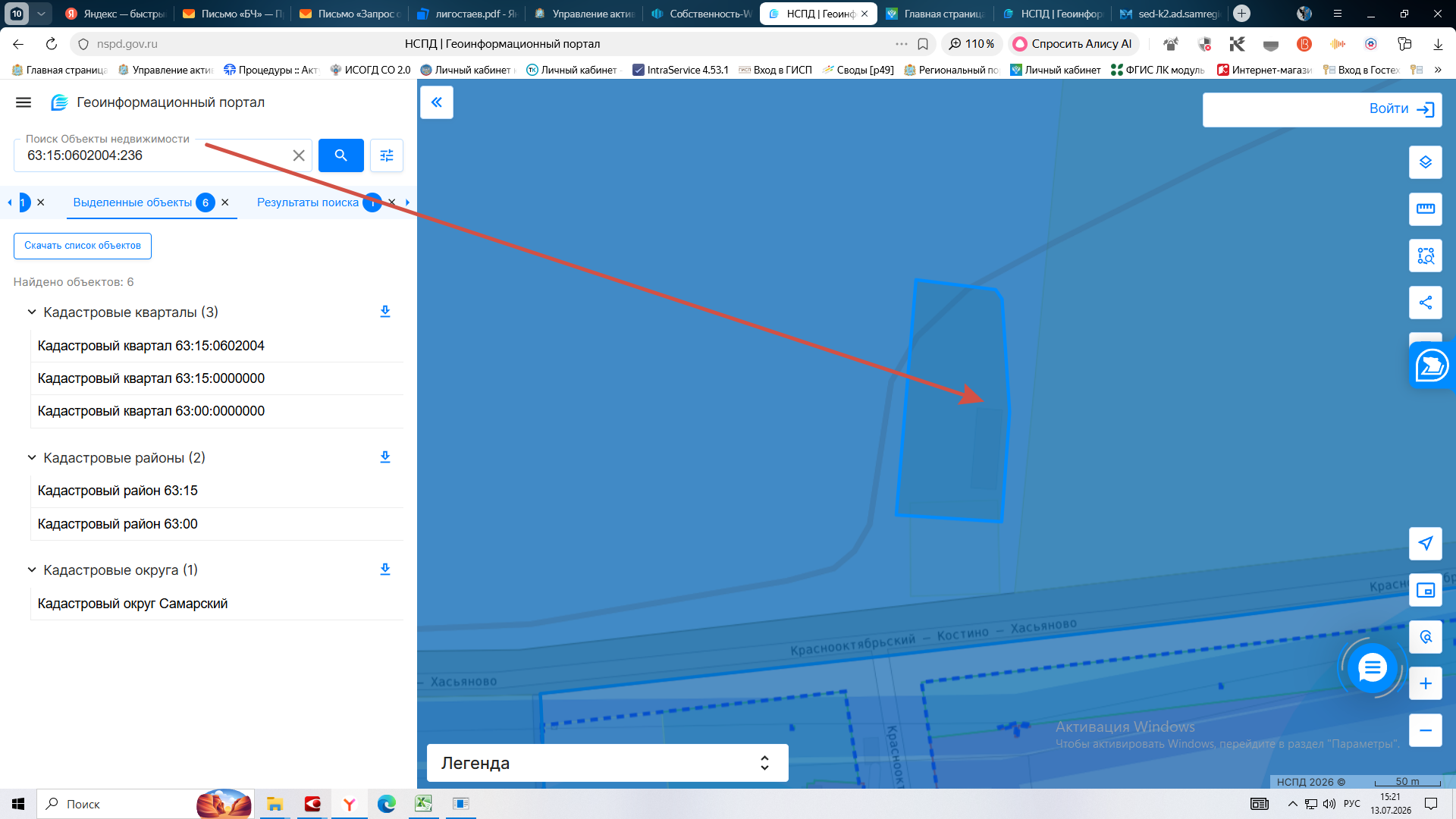Screen dimensions: 1456x819
Task: Open the Управление активами browser tab
Action: point(585,14)
